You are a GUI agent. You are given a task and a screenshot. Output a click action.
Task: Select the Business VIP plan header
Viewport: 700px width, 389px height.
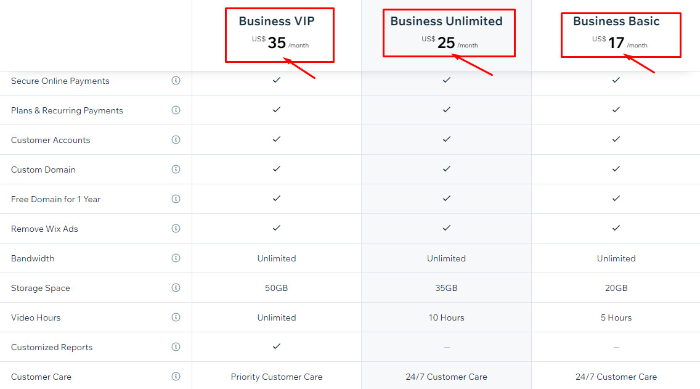(277, 21)
